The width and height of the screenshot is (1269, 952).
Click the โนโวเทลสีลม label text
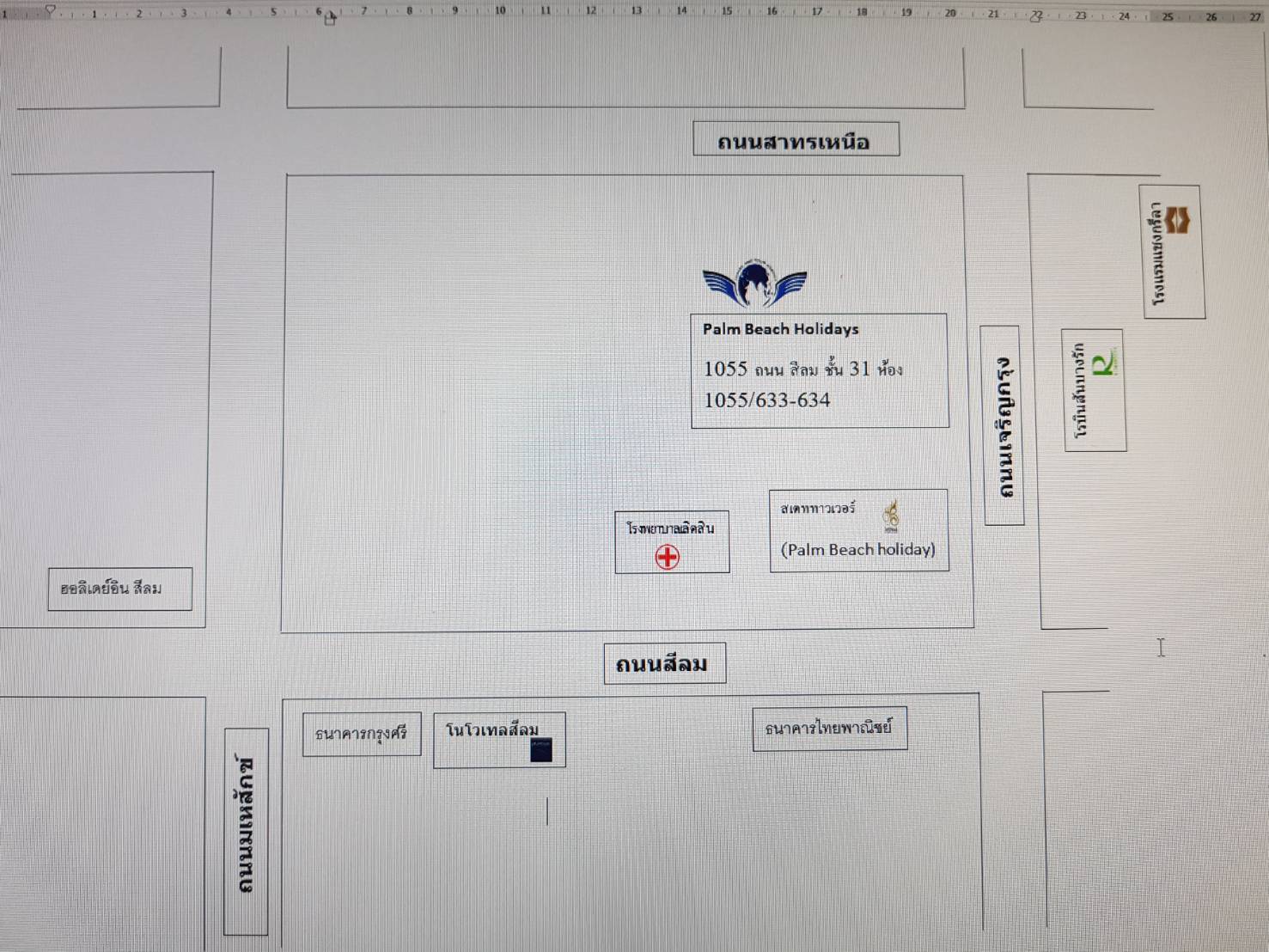(x=492, y=729)
